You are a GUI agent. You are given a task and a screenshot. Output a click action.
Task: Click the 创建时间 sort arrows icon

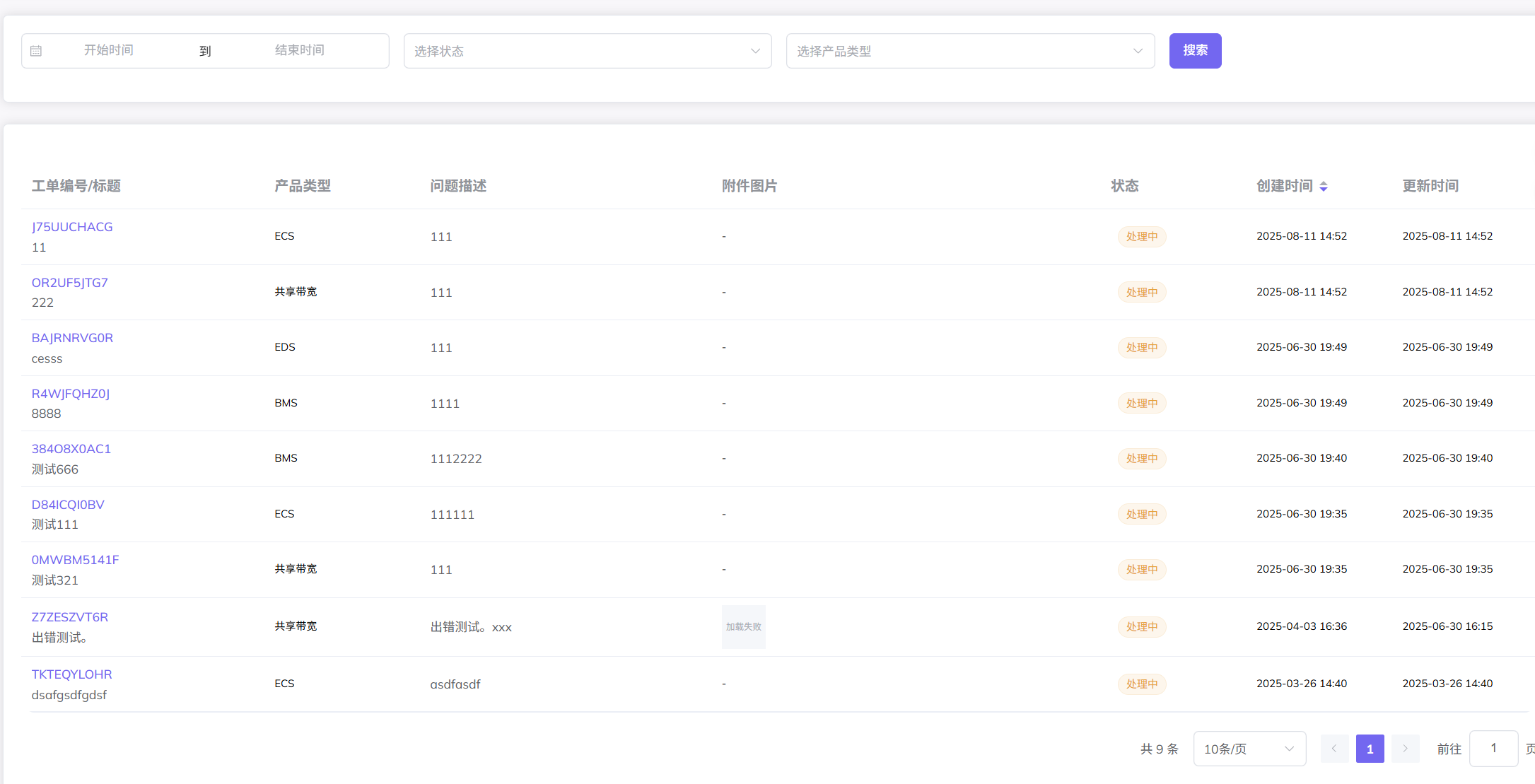point(1324,187)
